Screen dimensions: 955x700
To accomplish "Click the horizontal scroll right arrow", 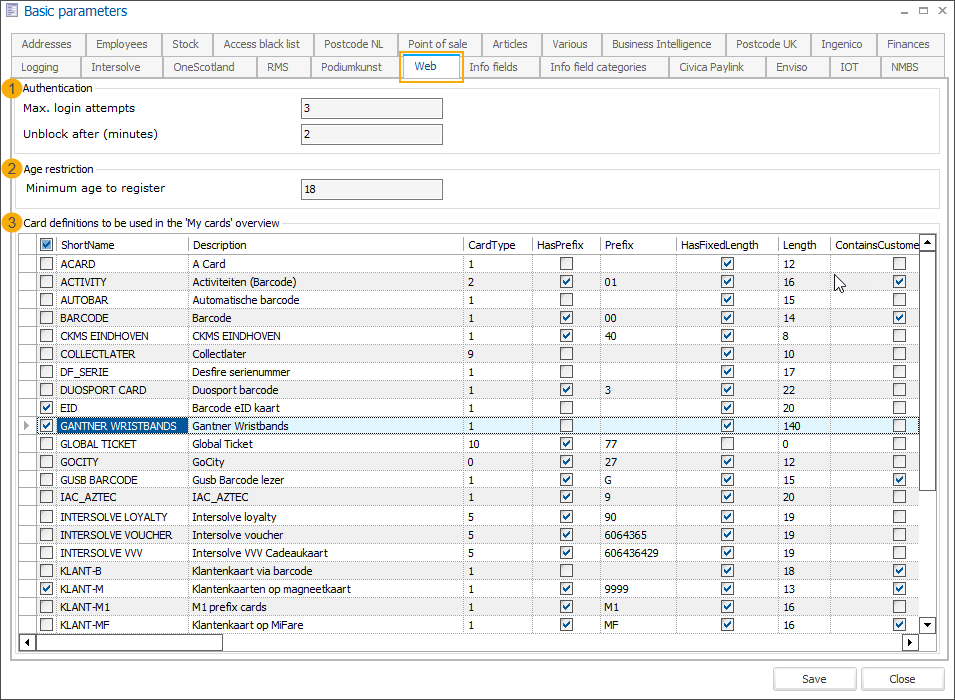I will tap(909, 642).
